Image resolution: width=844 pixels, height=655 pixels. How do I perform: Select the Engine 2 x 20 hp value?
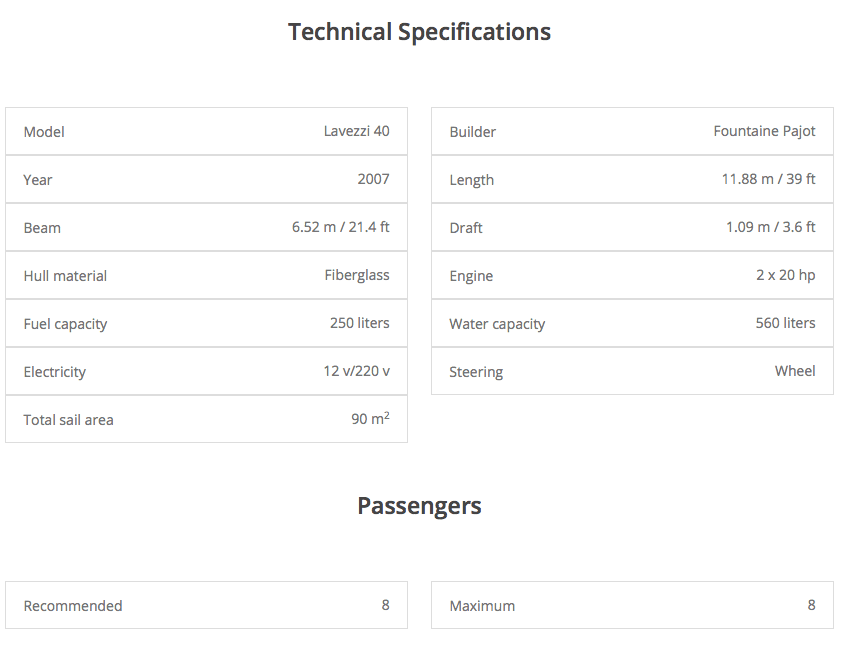(x=785, y=275)
